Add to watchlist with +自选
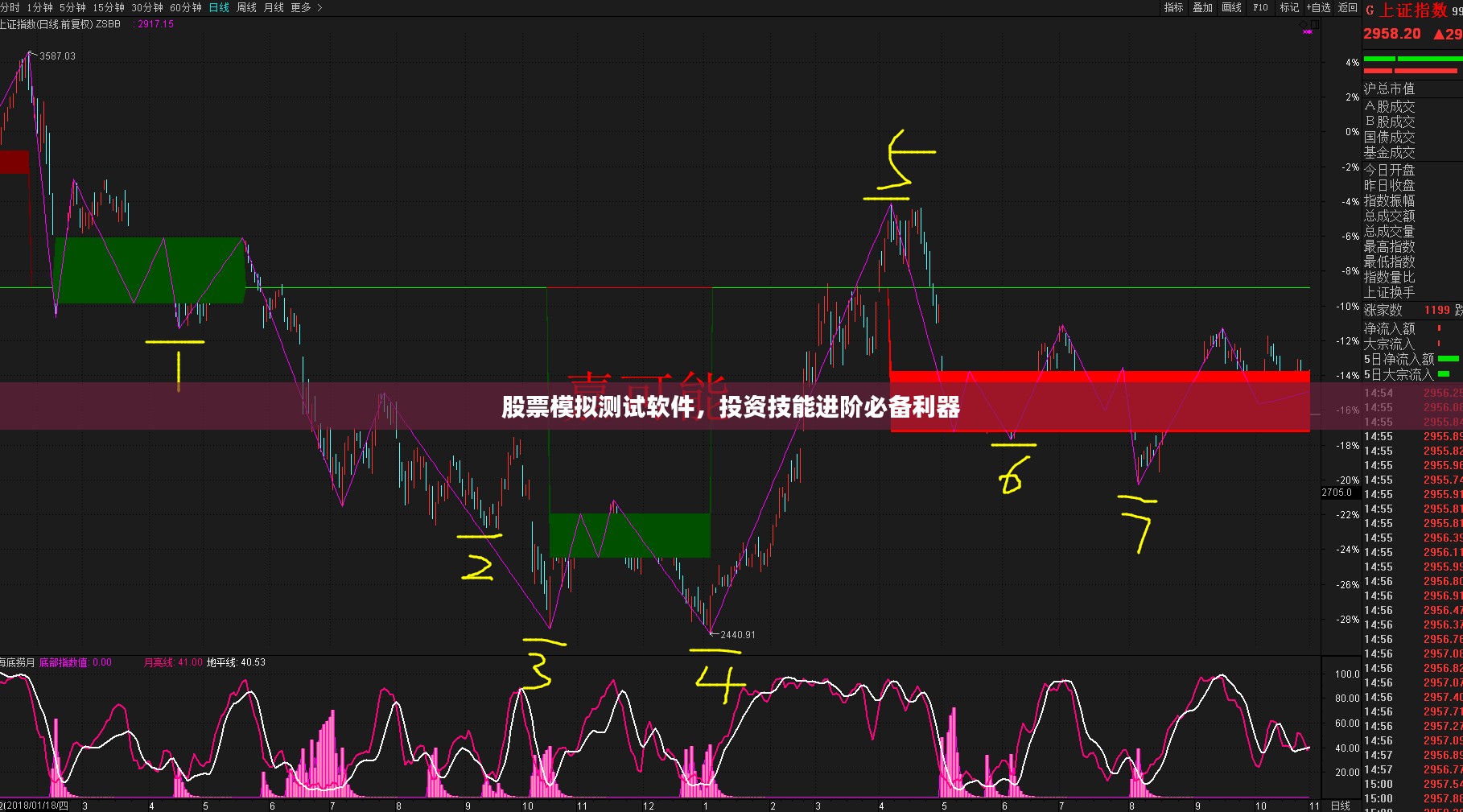Viewport: 1463px width, 812px height. pyautogui.click(x=1318, y=7)
